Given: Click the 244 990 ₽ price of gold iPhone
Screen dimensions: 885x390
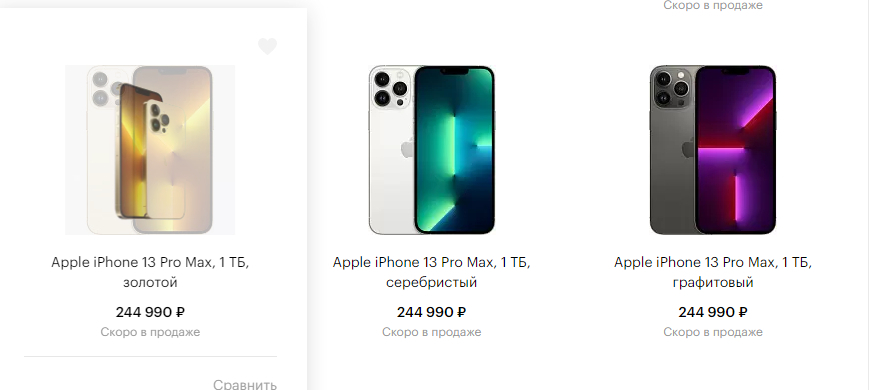Looking at the screenshot, I should pos(150,312).
